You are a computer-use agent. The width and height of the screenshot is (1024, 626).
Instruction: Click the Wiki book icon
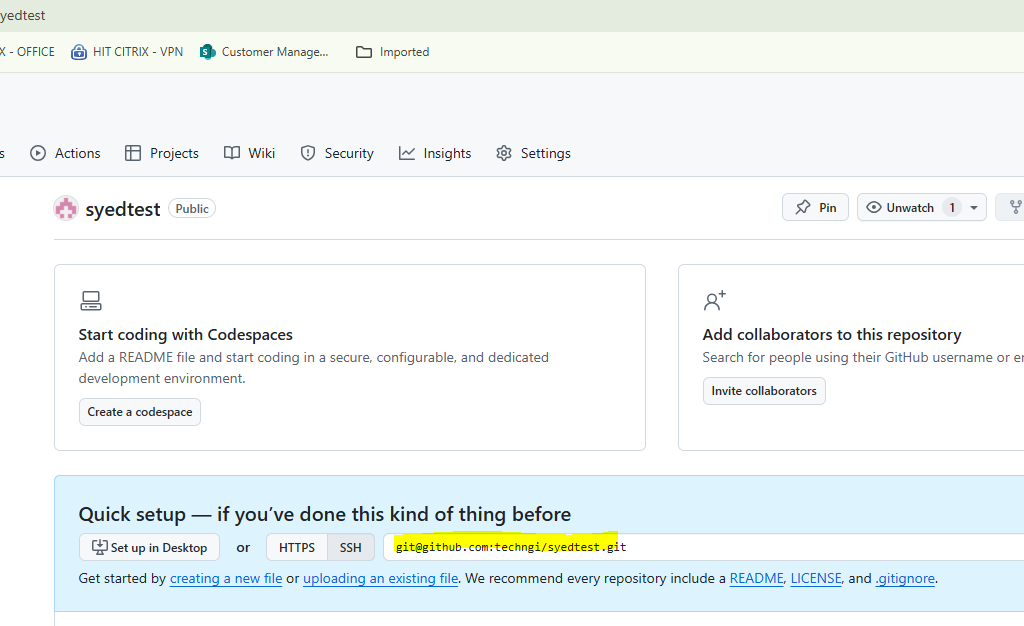[232, 153]
